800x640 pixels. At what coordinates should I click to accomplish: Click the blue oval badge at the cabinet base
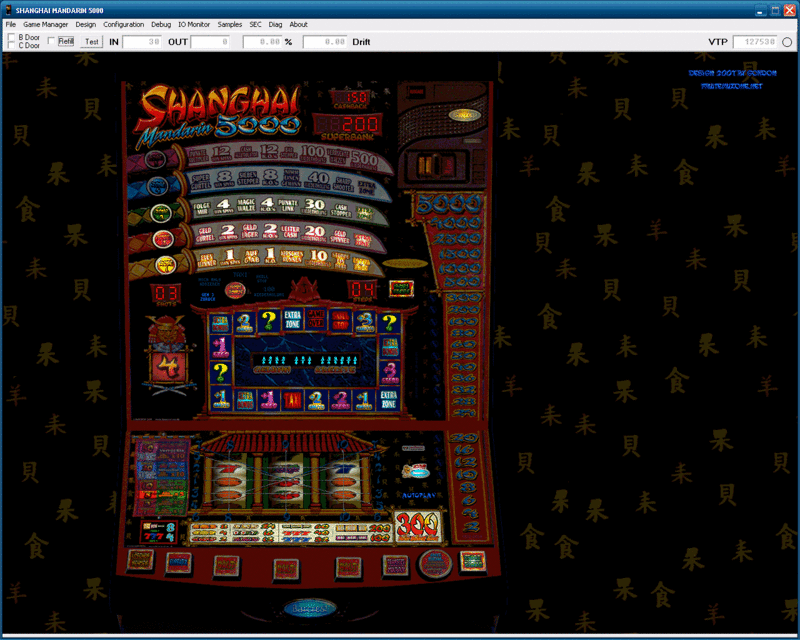(x=310, y=608)
